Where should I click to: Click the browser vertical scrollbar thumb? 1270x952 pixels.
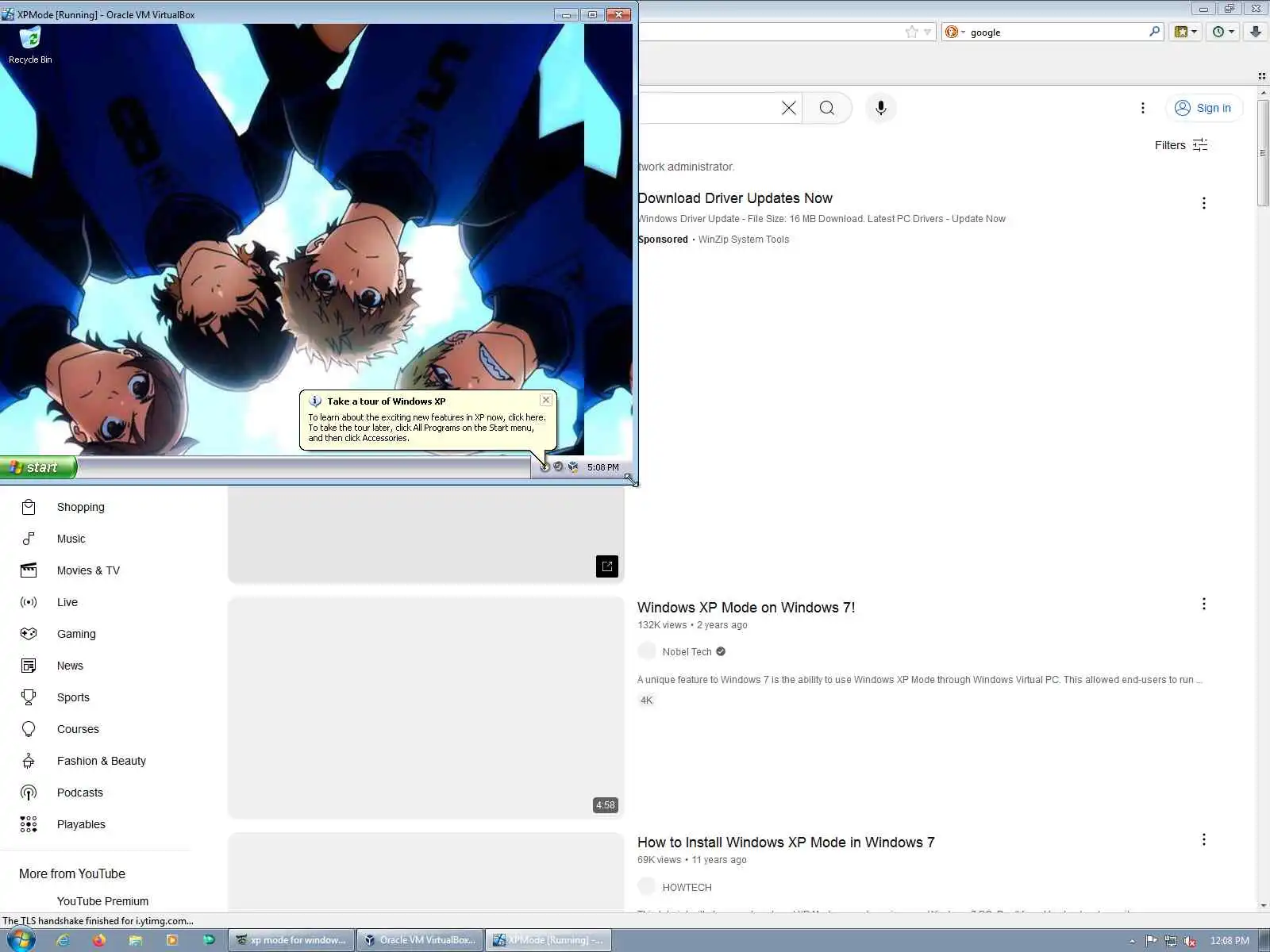(1263, 152)
